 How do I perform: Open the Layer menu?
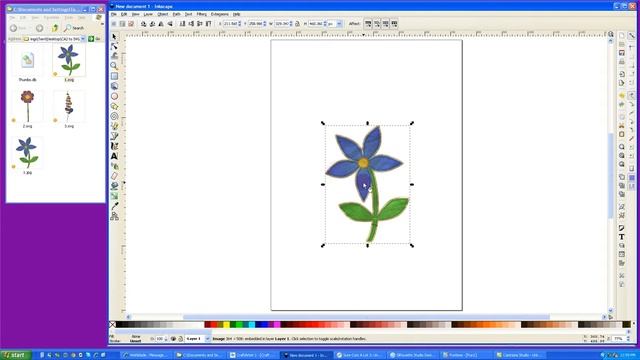(148, 14)
